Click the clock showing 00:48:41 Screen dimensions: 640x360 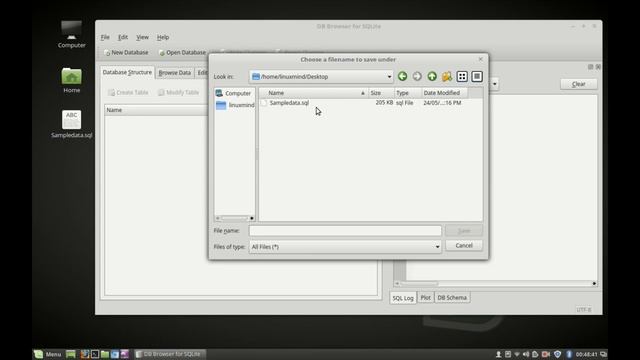pyautogui.click(x=587, y=354)
